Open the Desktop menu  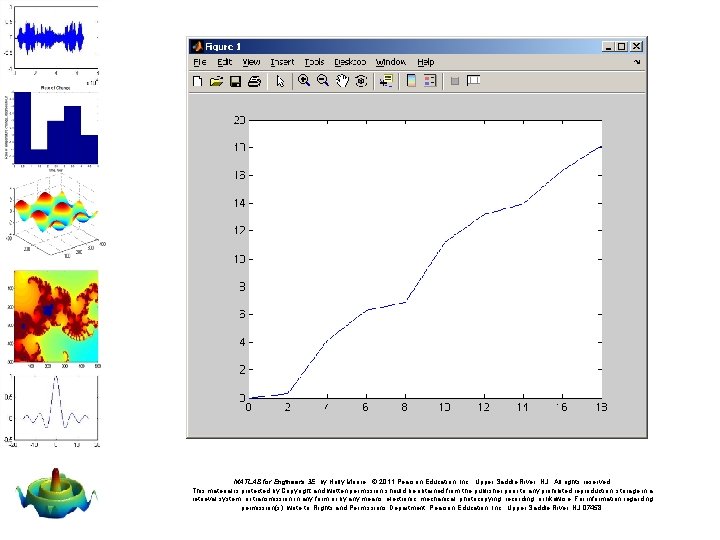pos(350,62)
